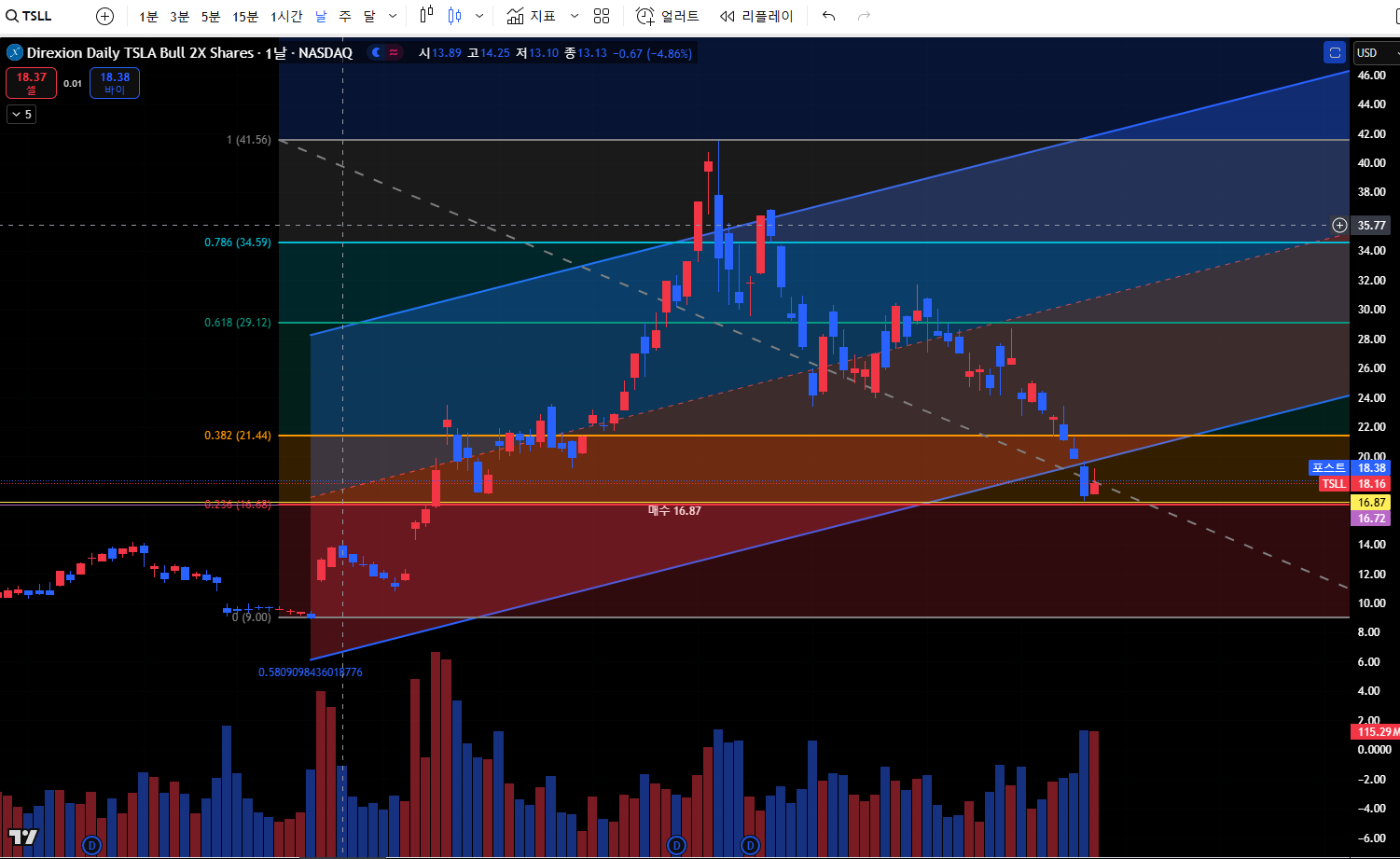This screenshot has width=1400, height=859.
Task: Click the high value 고14.25
Action: click(x=489, y=53)
